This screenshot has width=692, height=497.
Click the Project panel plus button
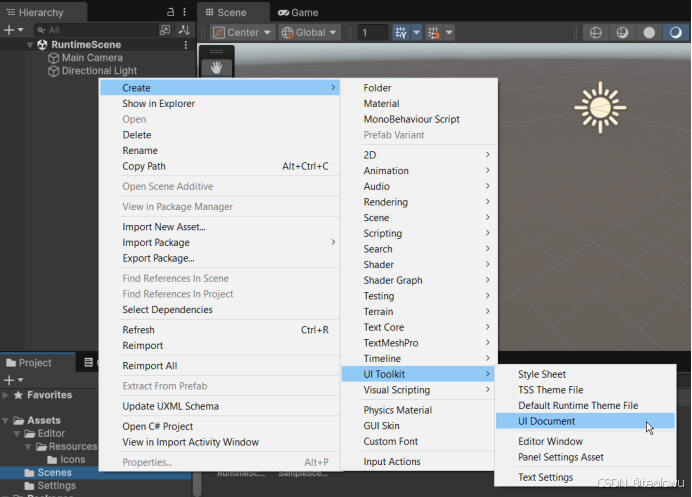coord(8,380)
